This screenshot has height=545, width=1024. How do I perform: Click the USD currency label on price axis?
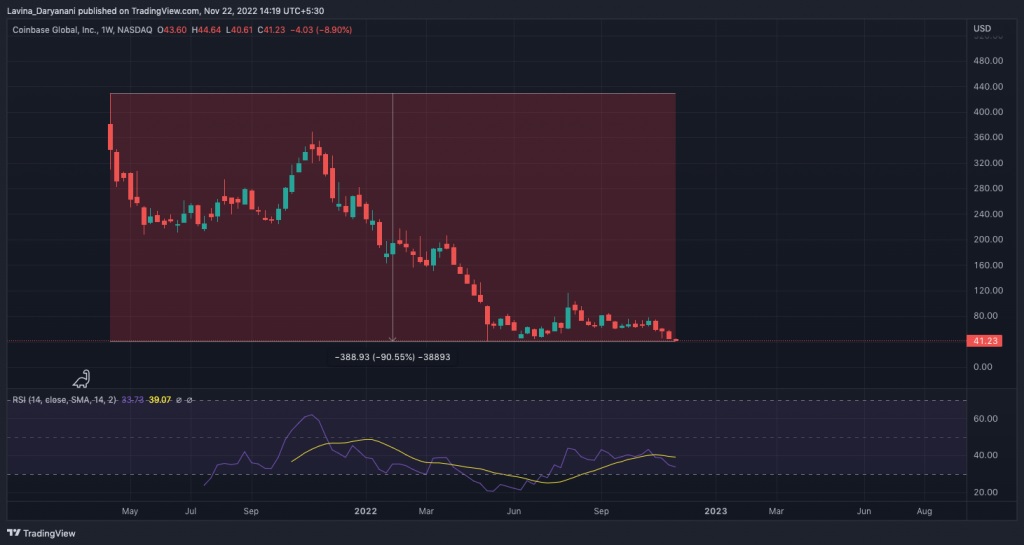[982, 28]
